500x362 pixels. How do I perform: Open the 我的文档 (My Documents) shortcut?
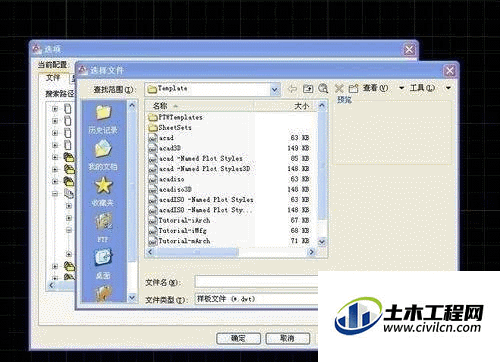tap(103, 156)
